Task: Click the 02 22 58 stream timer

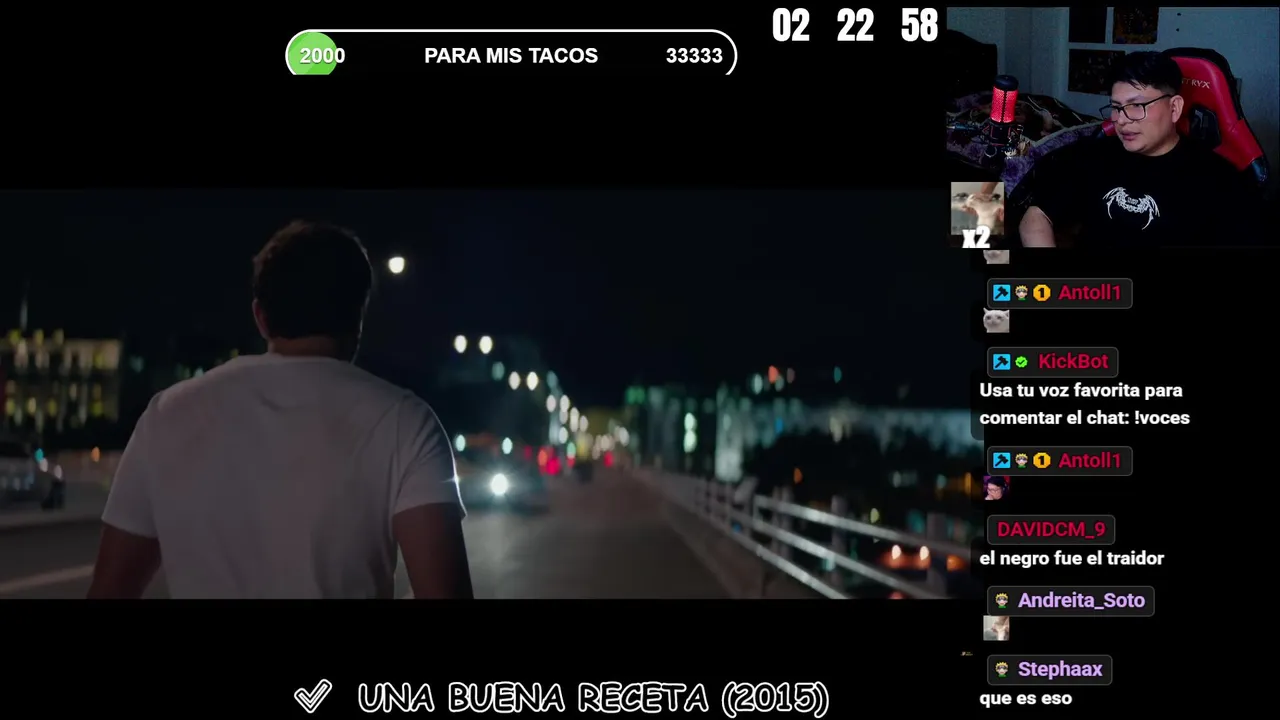Action: [855, 26]
